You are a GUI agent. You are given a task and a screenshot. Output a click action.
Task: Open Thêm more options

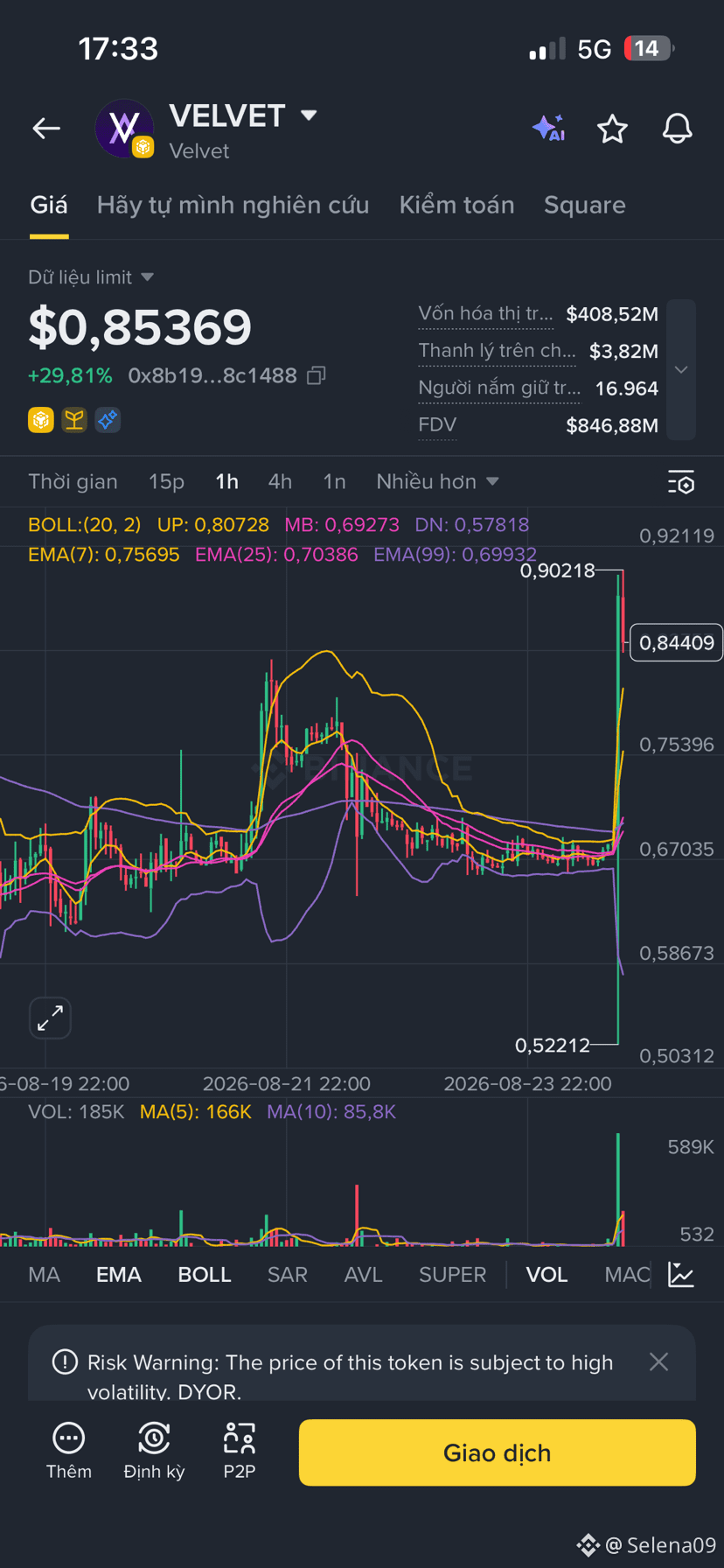(x=68, y=1452)
